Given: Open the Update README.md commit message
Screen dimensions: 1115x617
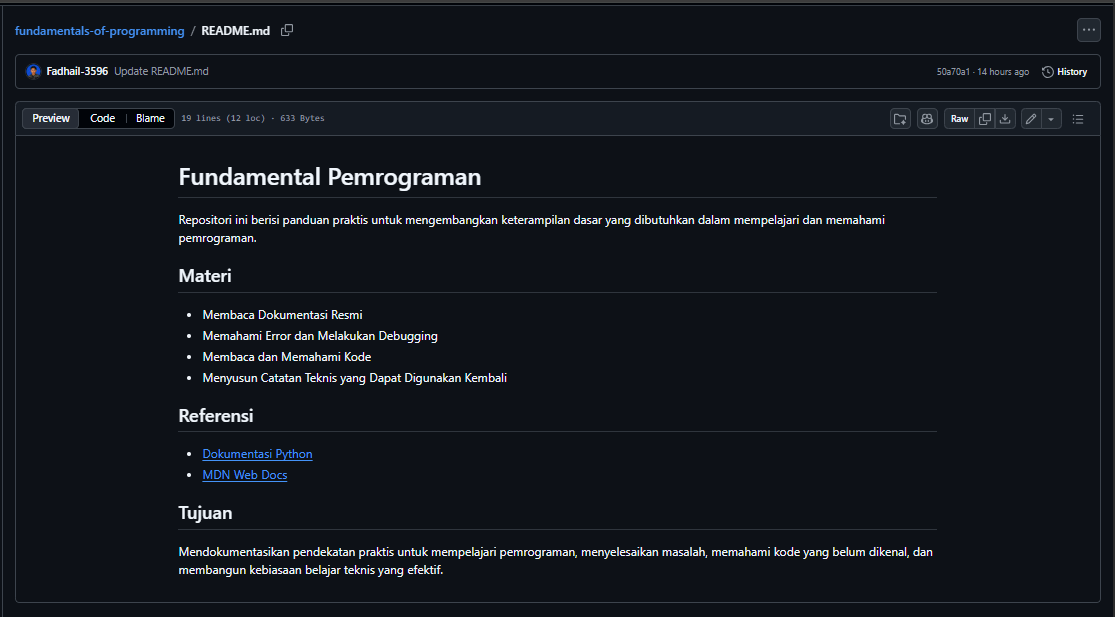Looking at the screenshot, I should click(161, 72).
